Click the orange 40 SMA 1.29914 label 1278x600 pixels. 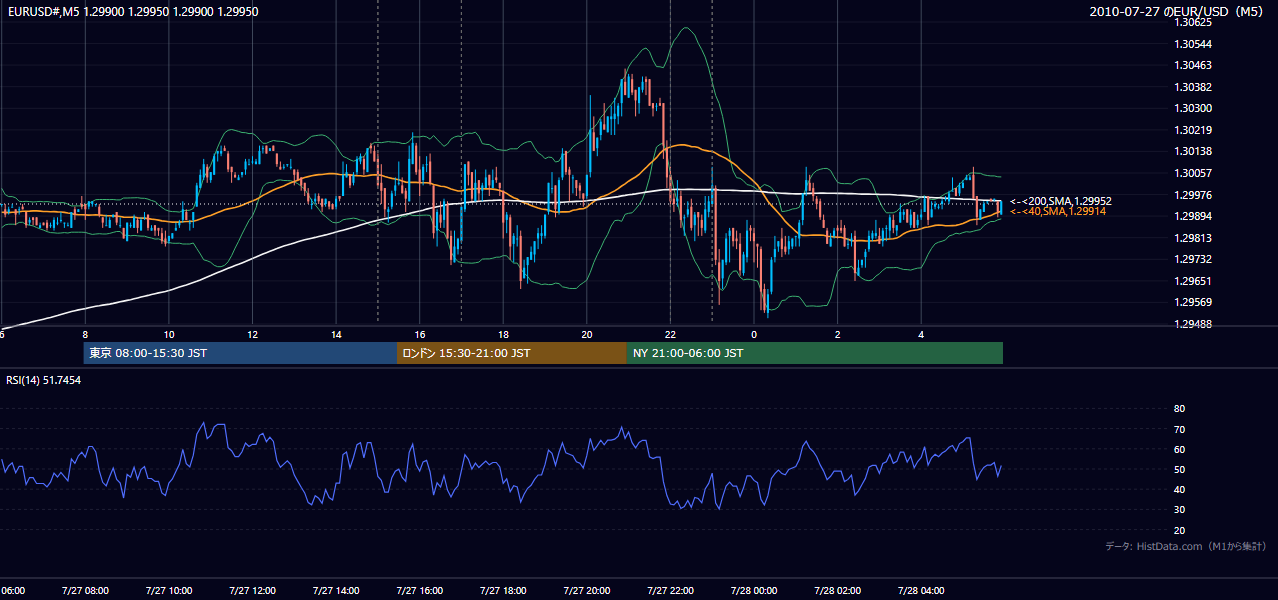(x=1058, y=211)
